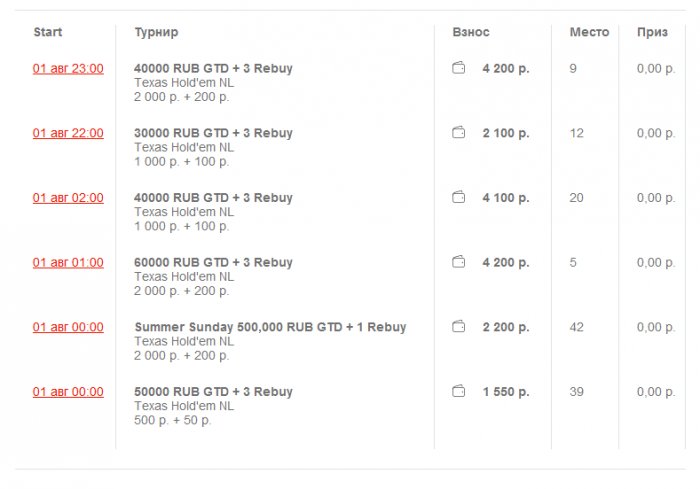Select the 30000 RUB GTD + 3 Rebuy title
The height and width of the screenshot is (489, 700).
coord(213,133)
